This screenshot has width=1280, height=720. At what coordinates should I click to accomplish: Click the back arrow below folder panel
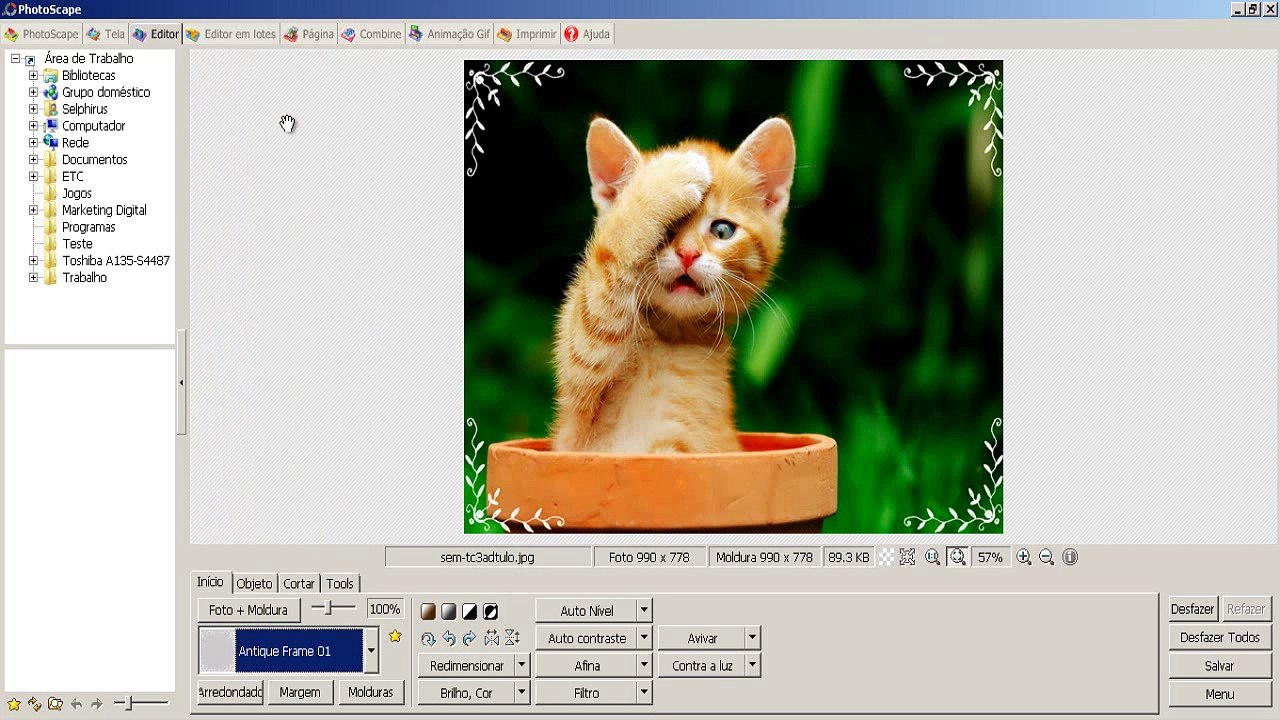(76, 704)
